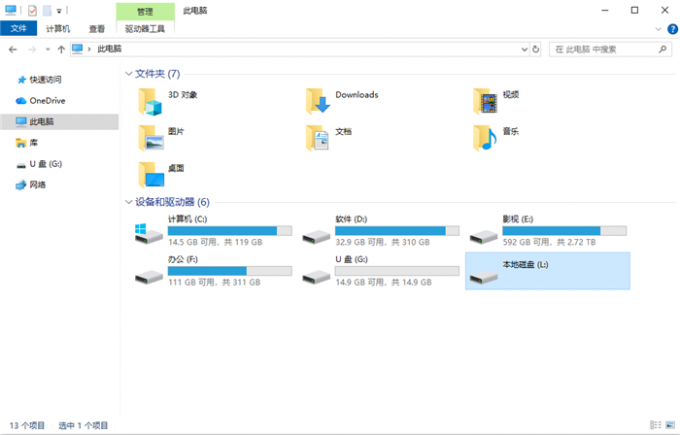Click the search box 在 此电脑 中搜索

pos(610,49)
